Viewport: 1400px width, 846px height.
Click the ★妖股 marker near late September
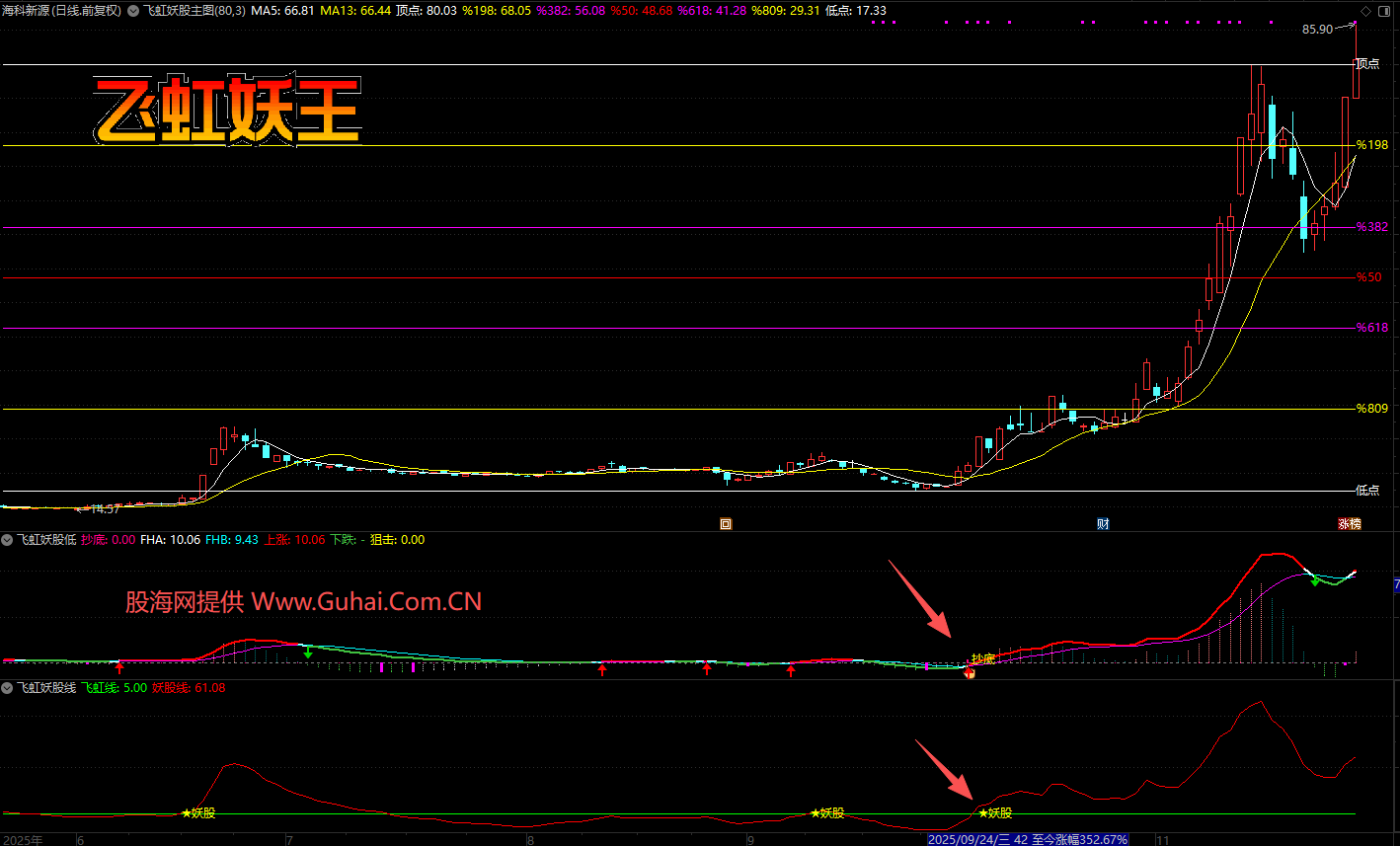point(995,813)
